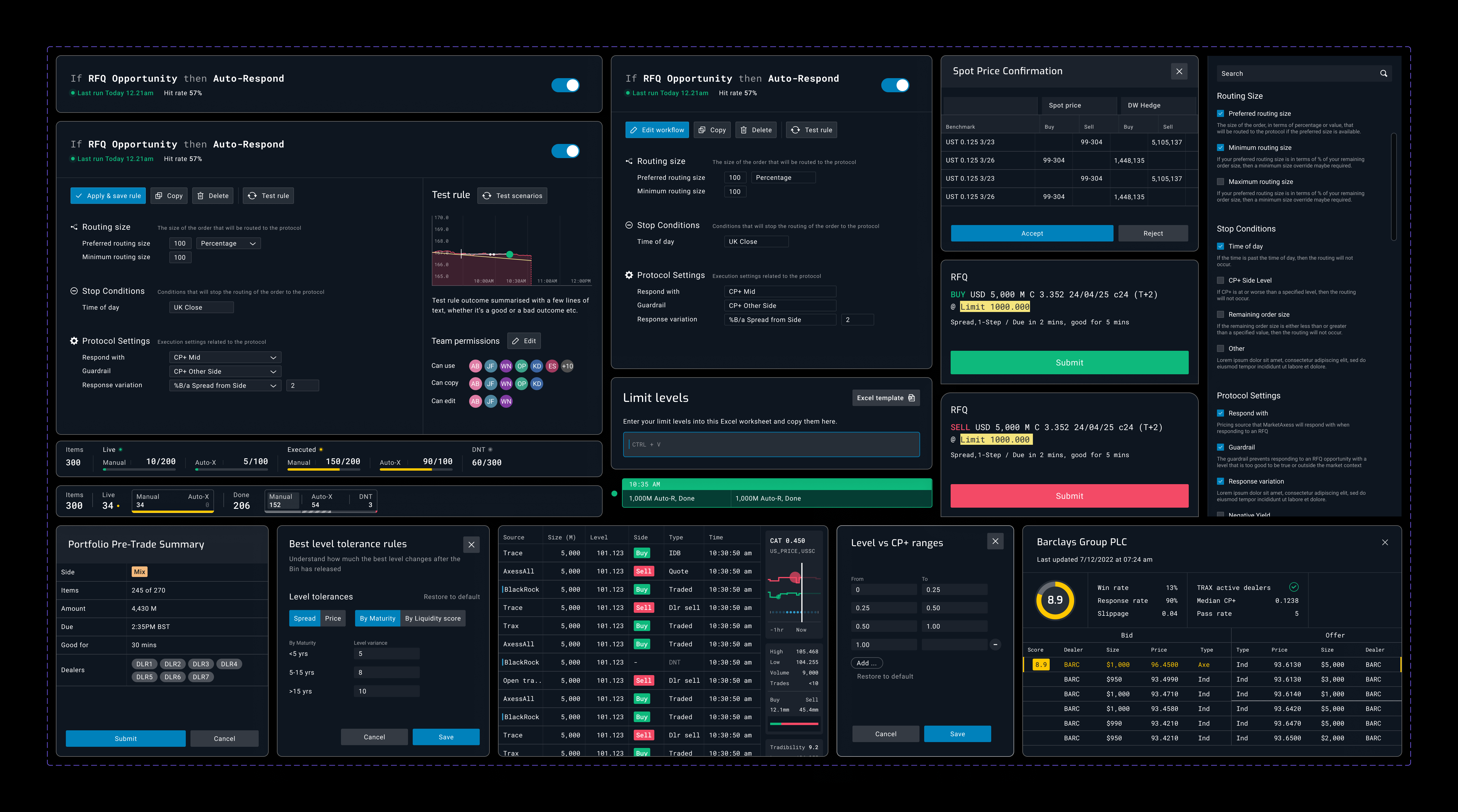Click the OP avatar in Can copy row
Viewport: 1458px width, 812px height.
pos(521,384)
